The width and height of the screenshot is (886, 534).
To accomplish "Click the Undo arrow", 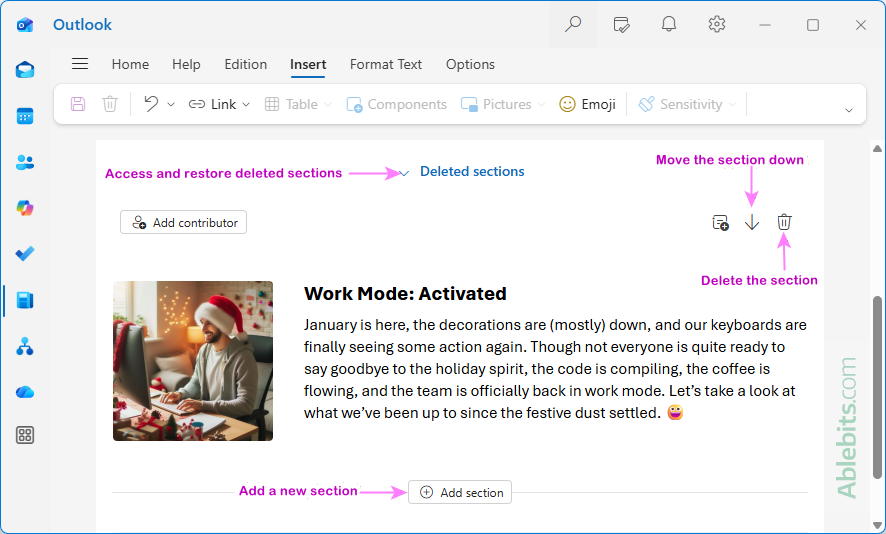I will tap(151, 104).
